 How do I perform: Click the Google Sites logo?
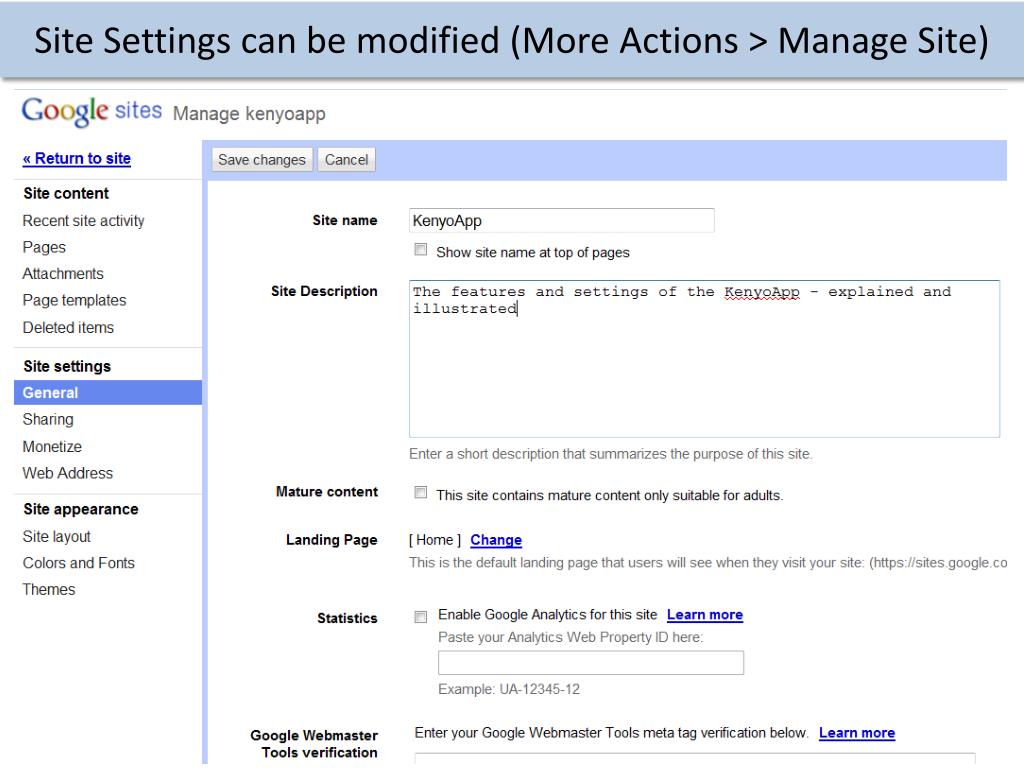(91, 111)
